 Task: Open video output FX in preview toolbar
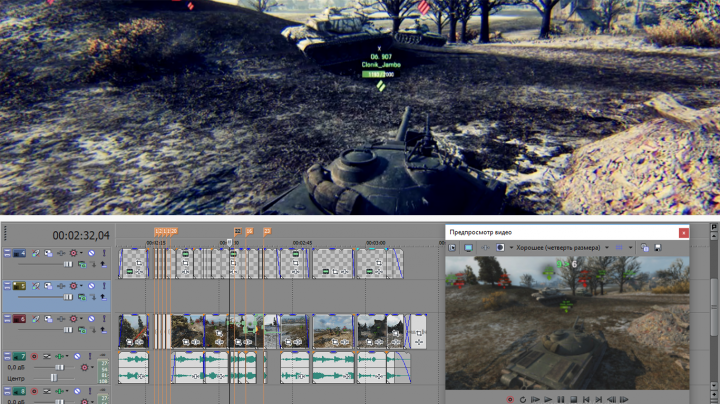pyautogui.click(x=485, y=248)
